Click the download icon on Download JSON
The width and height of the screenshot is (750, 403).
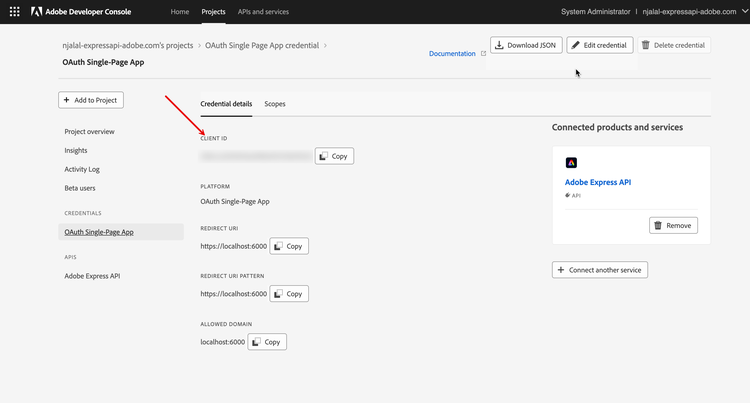coord(499,45)
